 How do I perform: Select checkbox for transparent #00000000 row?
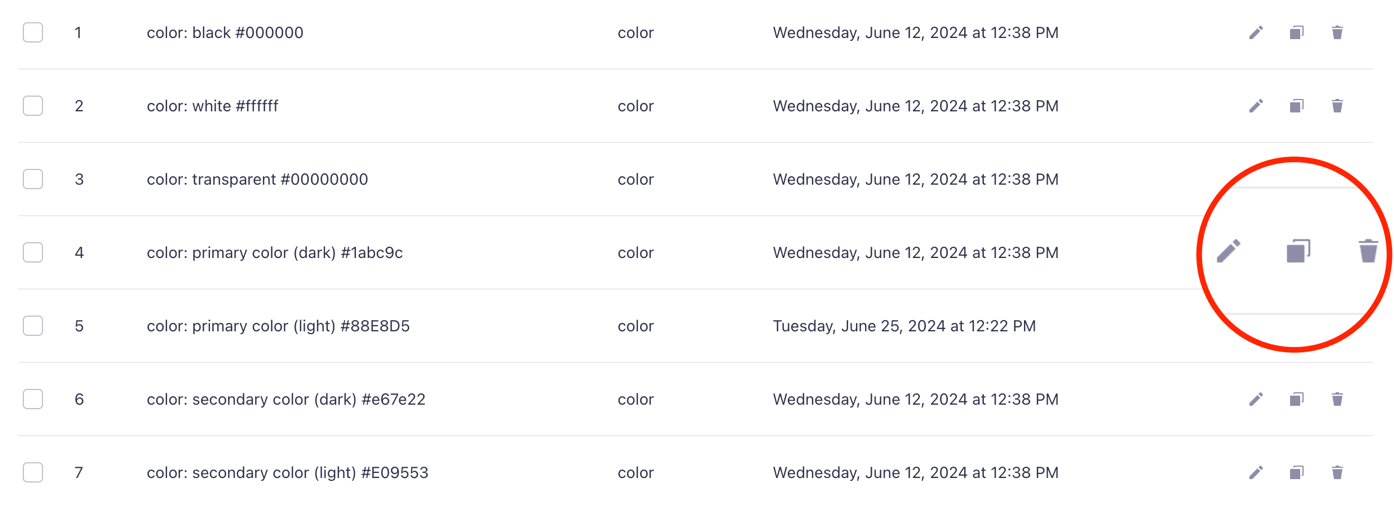tap(33, 179)
